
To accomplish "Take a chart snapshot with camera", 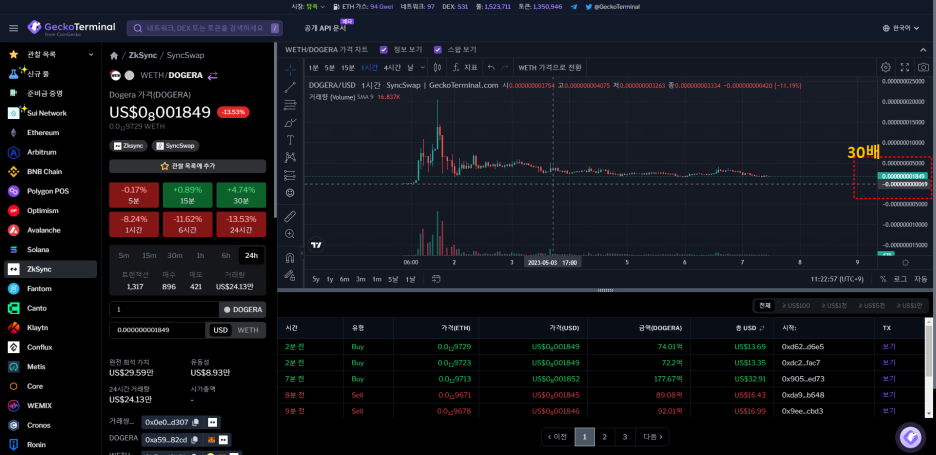I will [x=923, y=67].
